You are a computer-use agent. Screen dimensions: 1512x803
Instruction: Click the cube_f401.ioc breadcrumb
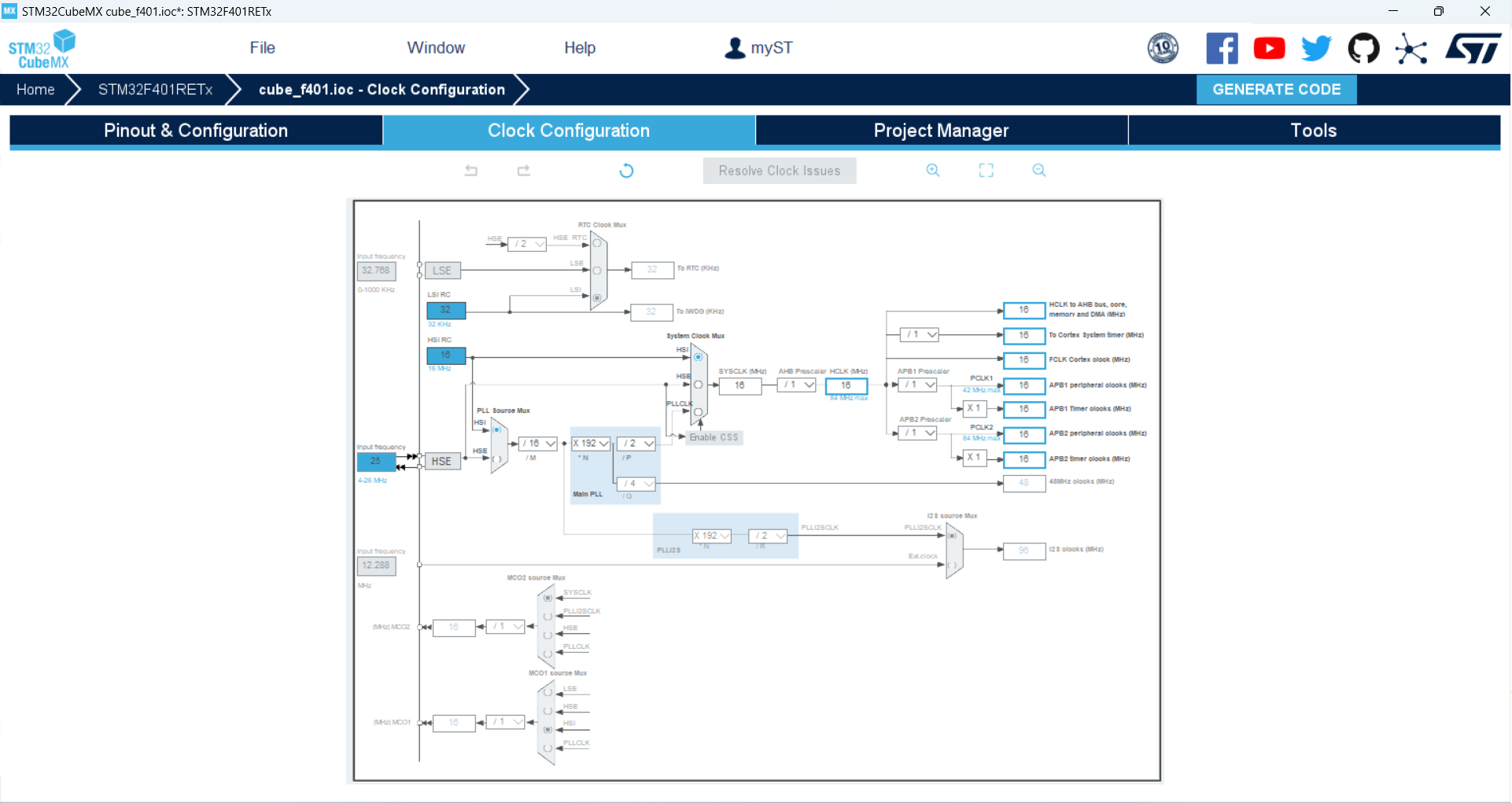pos(382,90)
